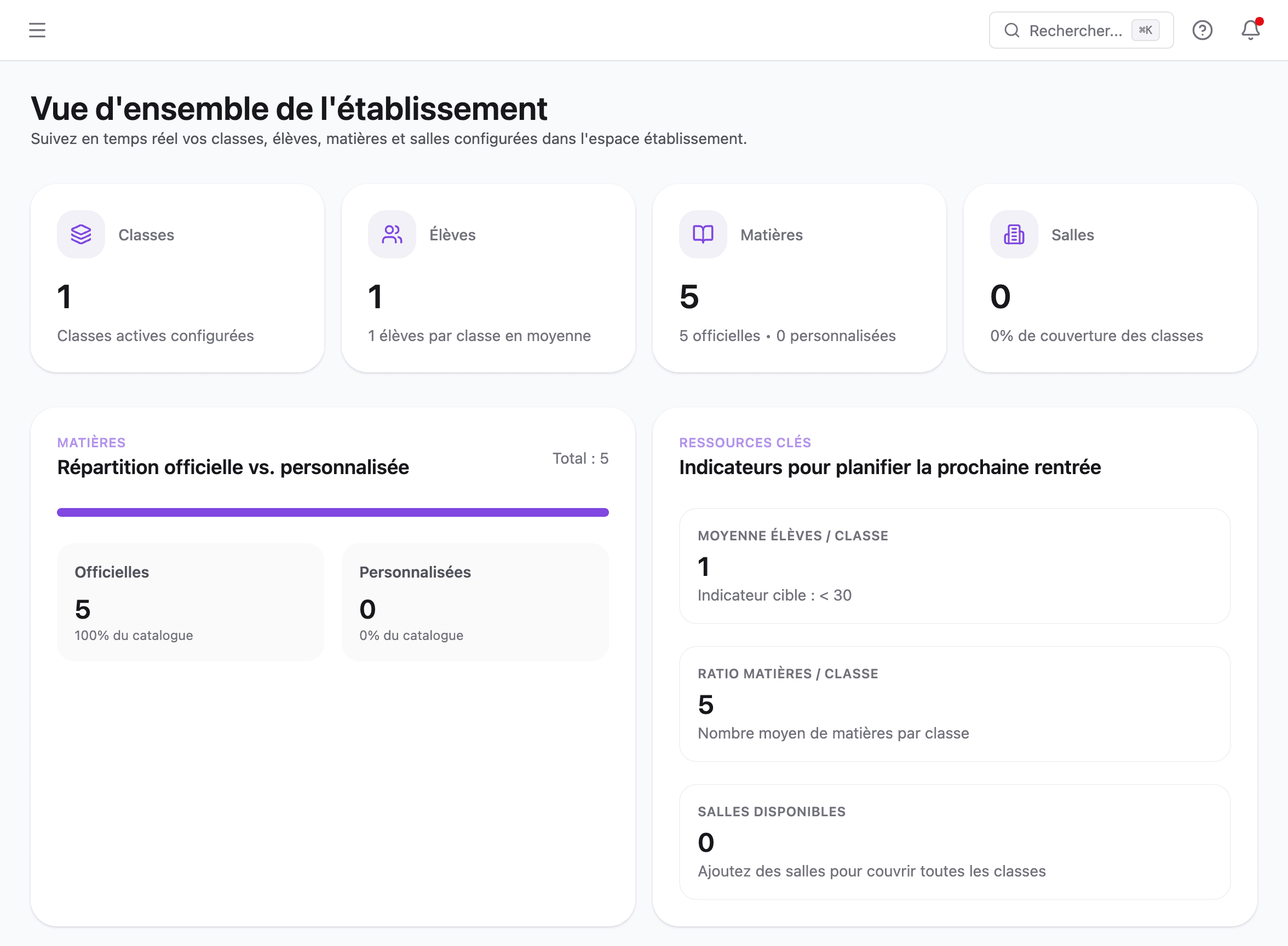Click 'Classes actives configurées' text
1288x946 pixels.
[x=155, y=336]
